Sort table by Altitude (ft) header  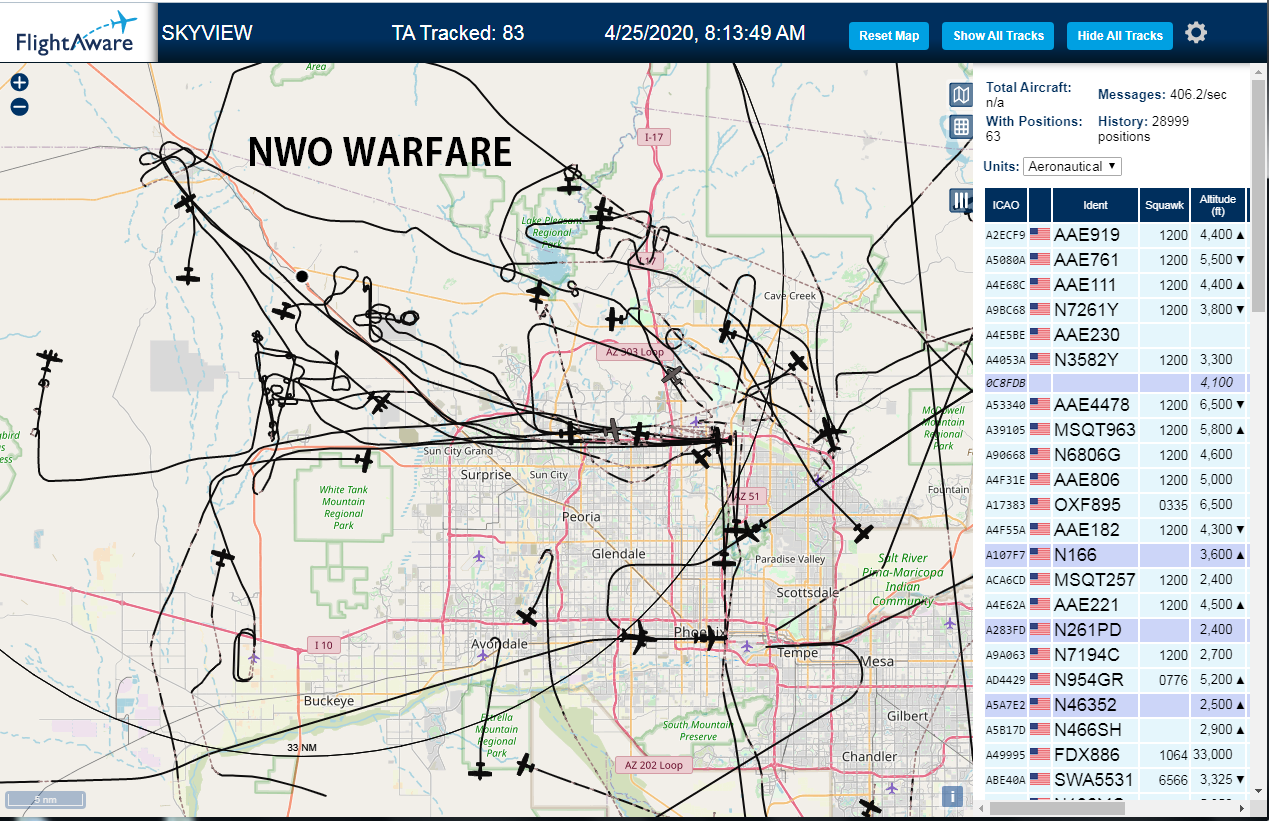tap(1219, 205)
